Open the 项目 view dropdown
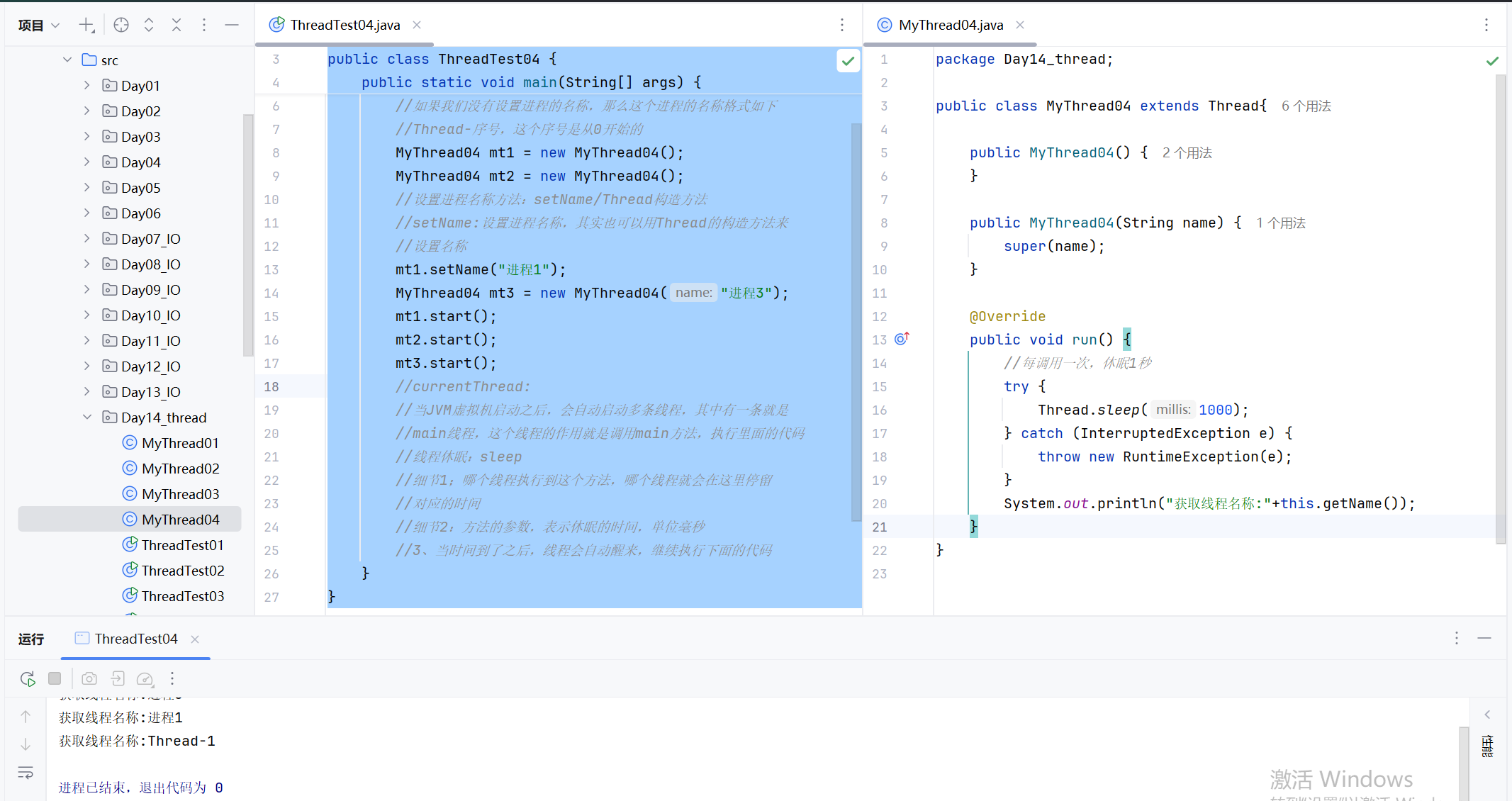Screen dimensions: 1512x801 (39, 26)
